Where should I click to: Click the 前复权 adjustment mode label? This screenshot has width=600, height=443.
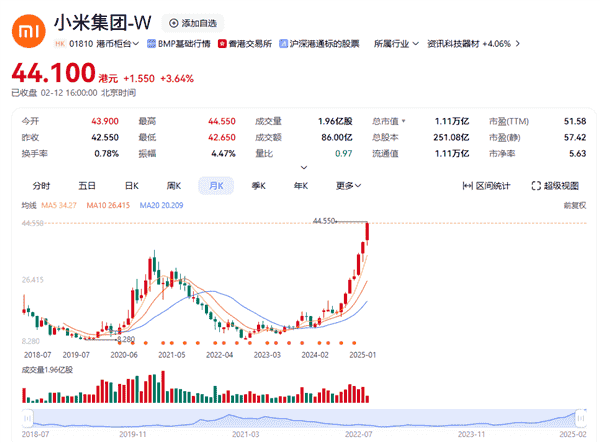(x=573, y=205)
